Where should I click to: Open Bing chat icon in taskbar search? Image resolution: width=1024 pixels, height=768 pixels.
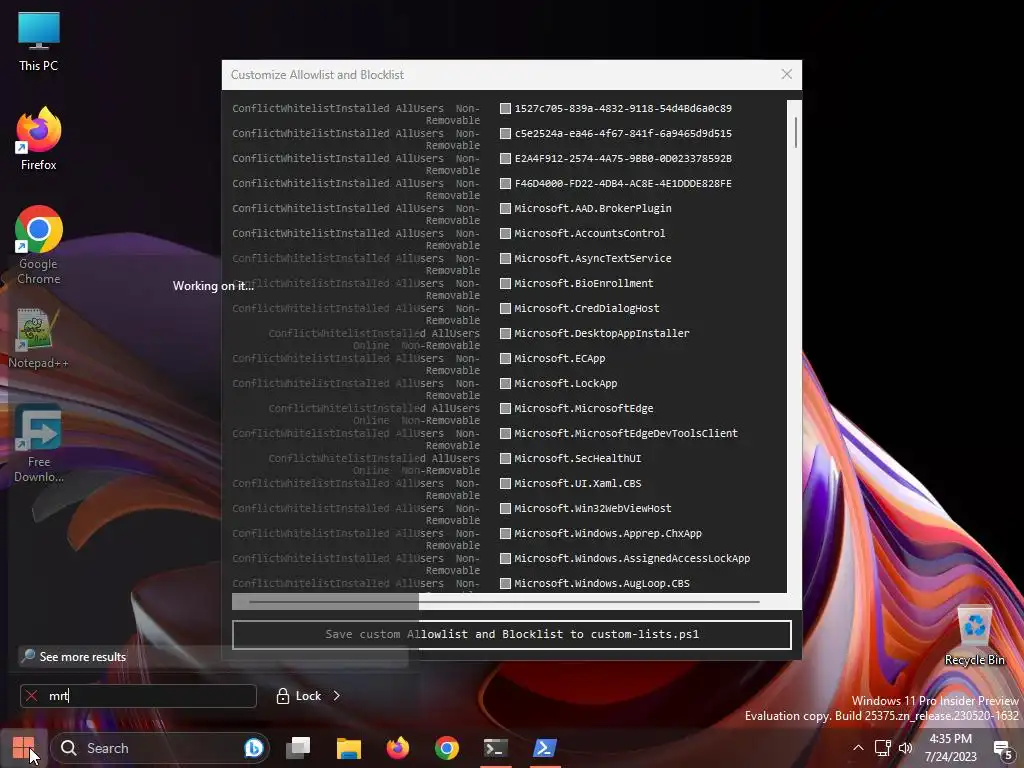click(253, 748)
